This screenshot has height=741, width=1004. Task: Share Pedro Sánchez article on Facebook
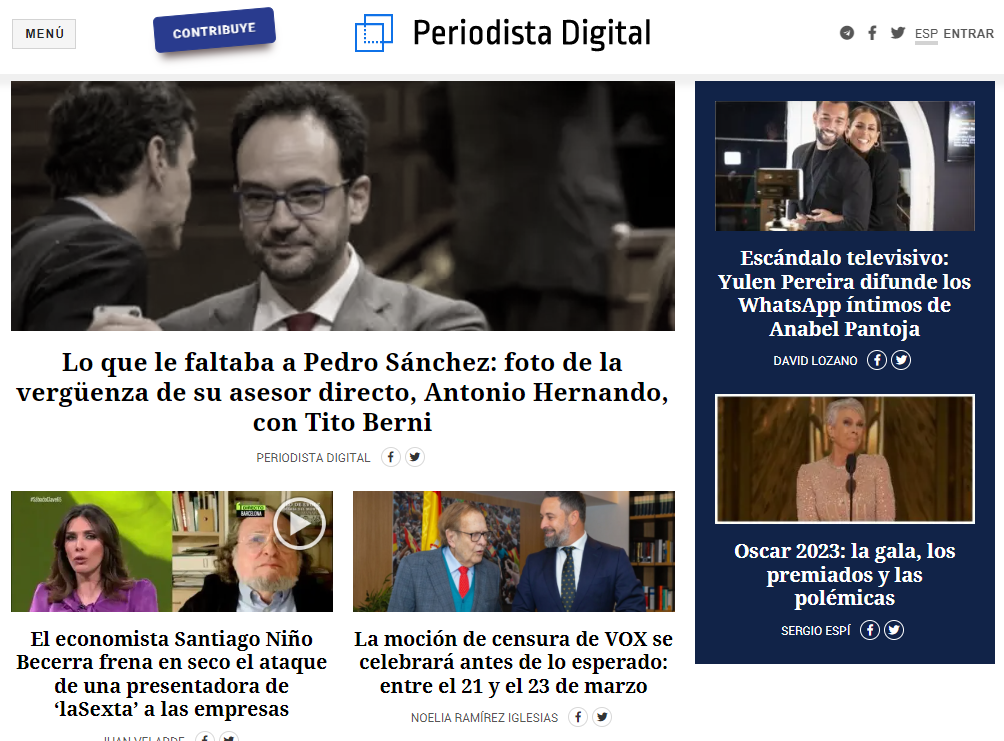coord(391,457)
